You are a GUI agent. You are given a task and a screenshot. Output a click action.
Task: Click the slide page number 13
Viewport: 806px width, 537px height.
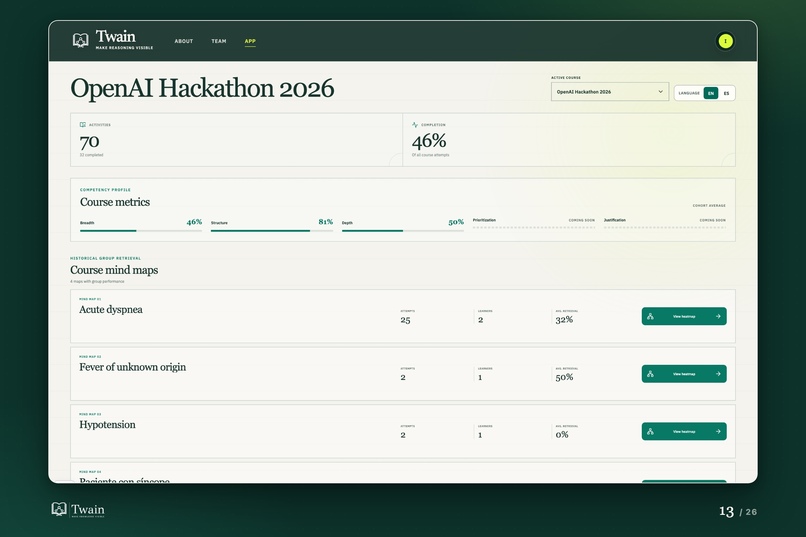point(726,511)
